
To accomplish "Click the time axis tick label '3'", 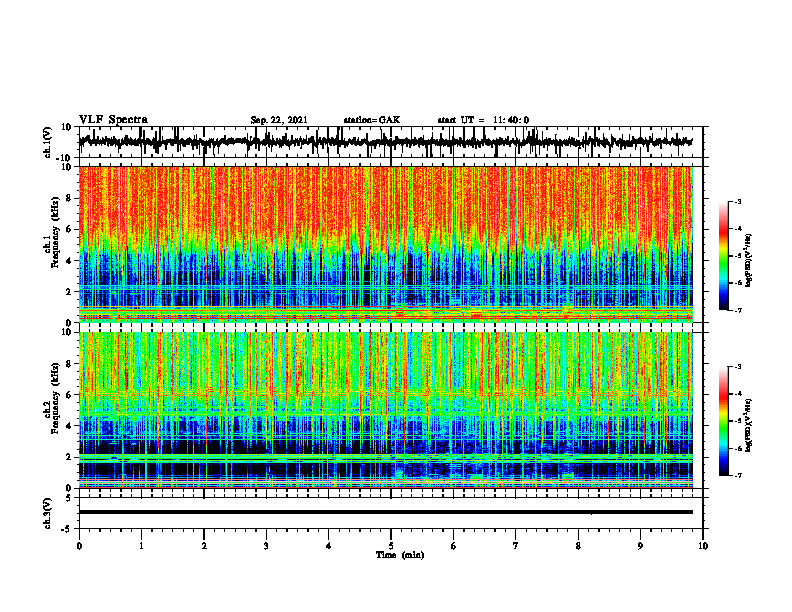I will pos(266,546).
